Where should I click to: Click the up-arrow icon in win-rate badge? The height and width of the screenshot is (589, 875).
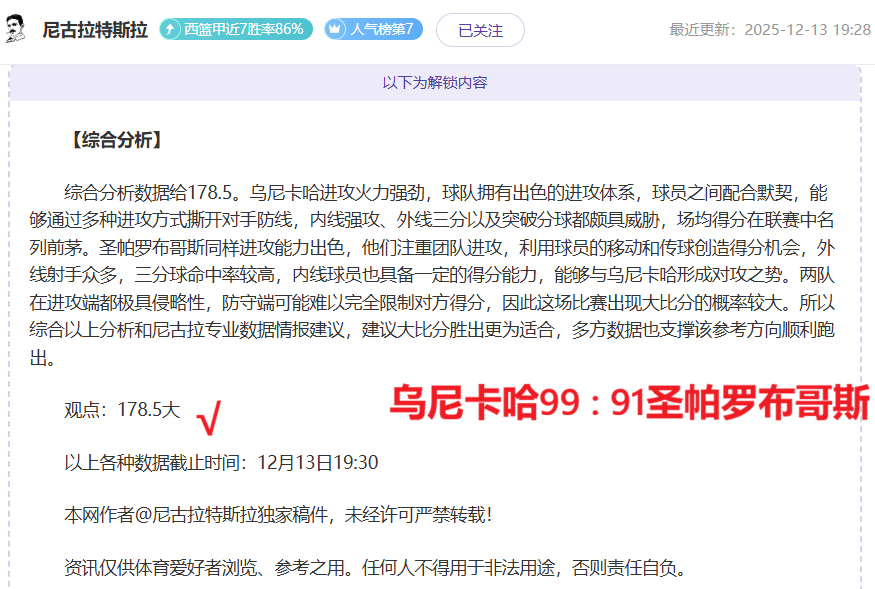point(171,30)
